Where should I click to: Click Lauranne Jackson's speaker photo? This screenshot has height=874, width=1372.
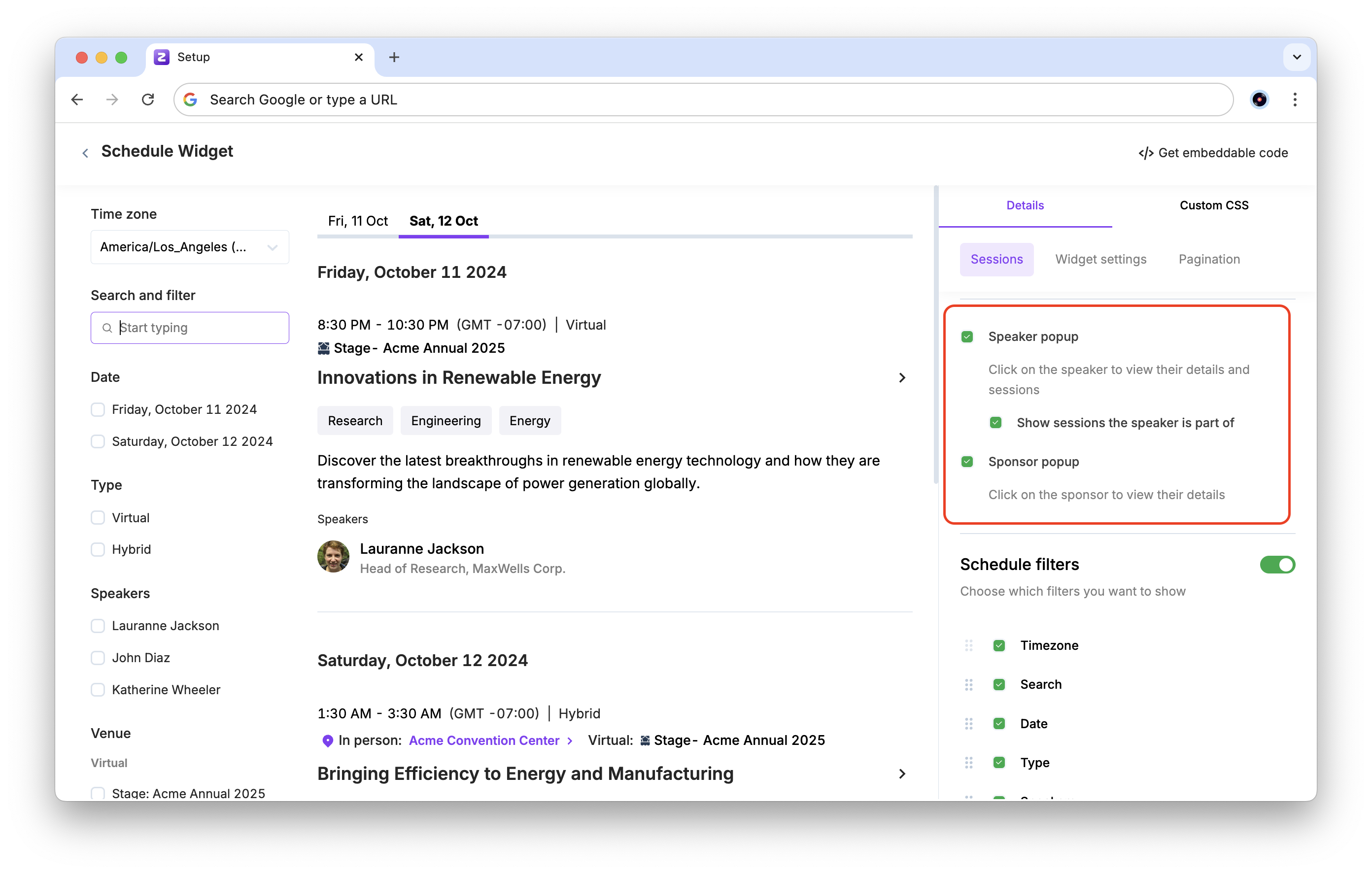(x=333, y=557)
